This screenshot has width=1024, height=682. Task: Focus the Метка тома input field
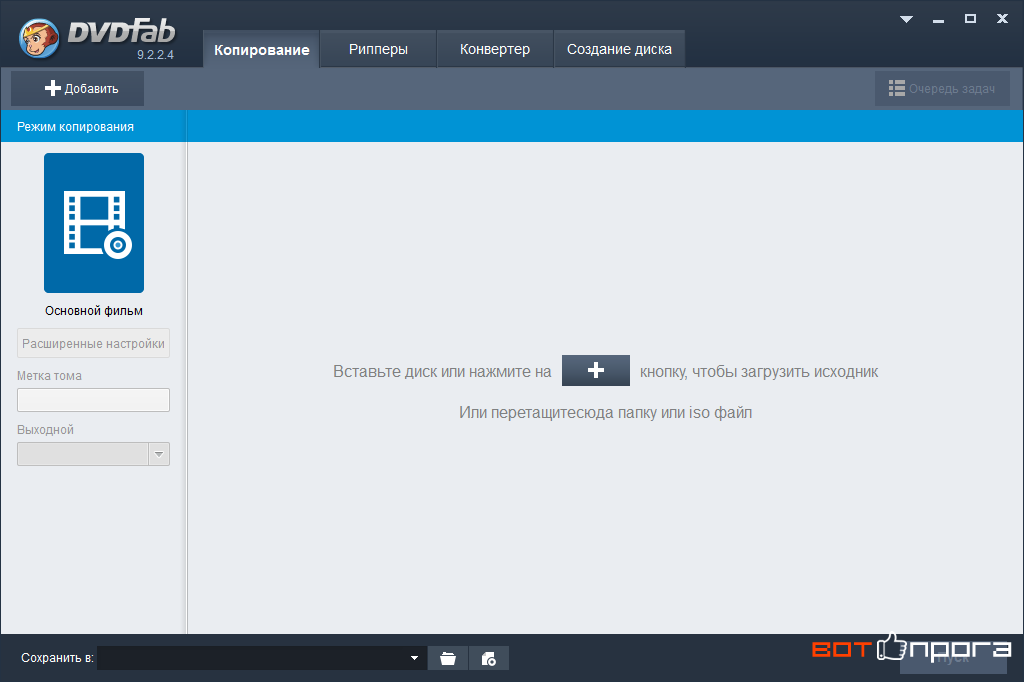tap(93, 400)
